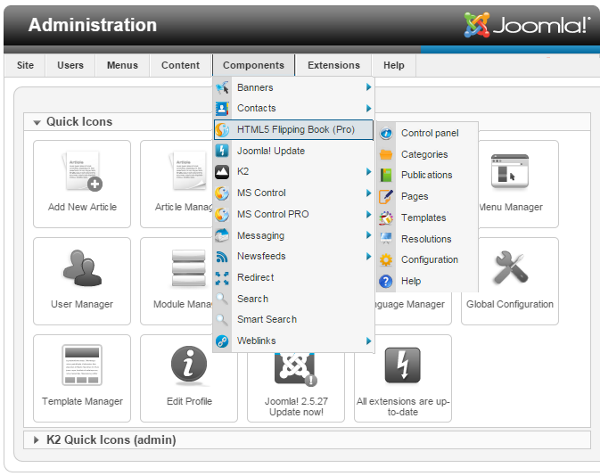600x476 pixels.
Task: Expand the Newsfeeds submenu arrow
Action: coord(368,256)
